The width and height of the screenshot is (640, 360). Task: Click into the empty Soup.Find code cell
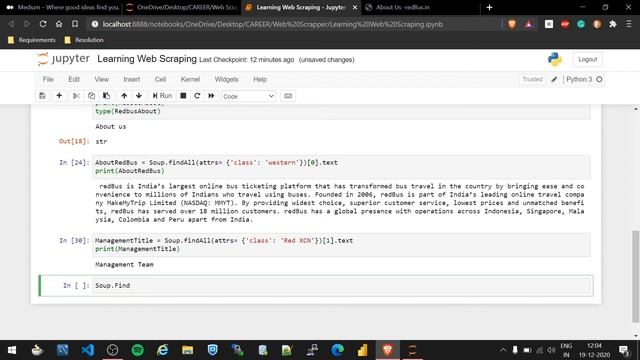(342, 285)
